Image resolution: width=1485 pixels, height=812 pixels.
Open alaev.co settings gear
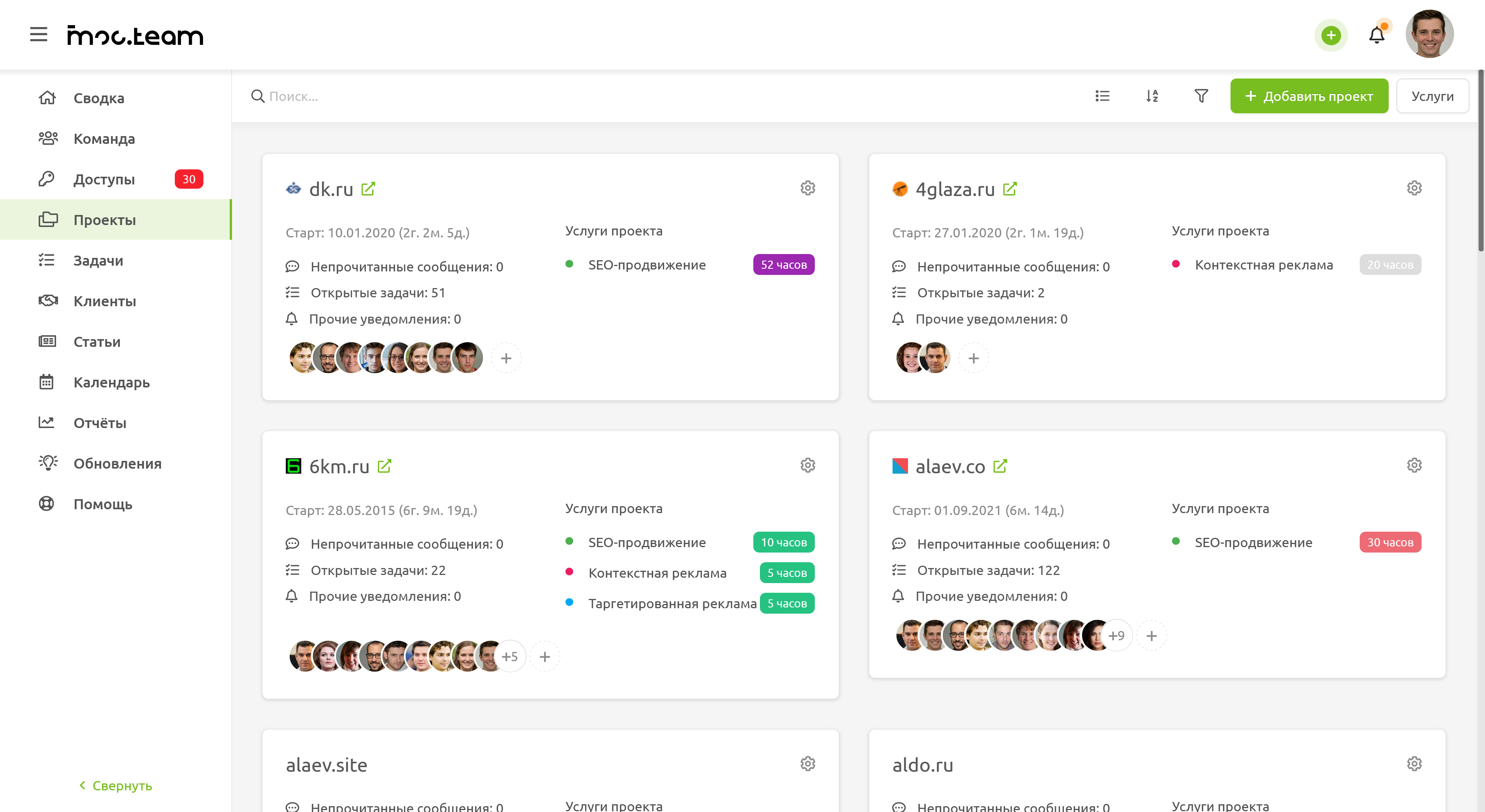pos(1414,466)
